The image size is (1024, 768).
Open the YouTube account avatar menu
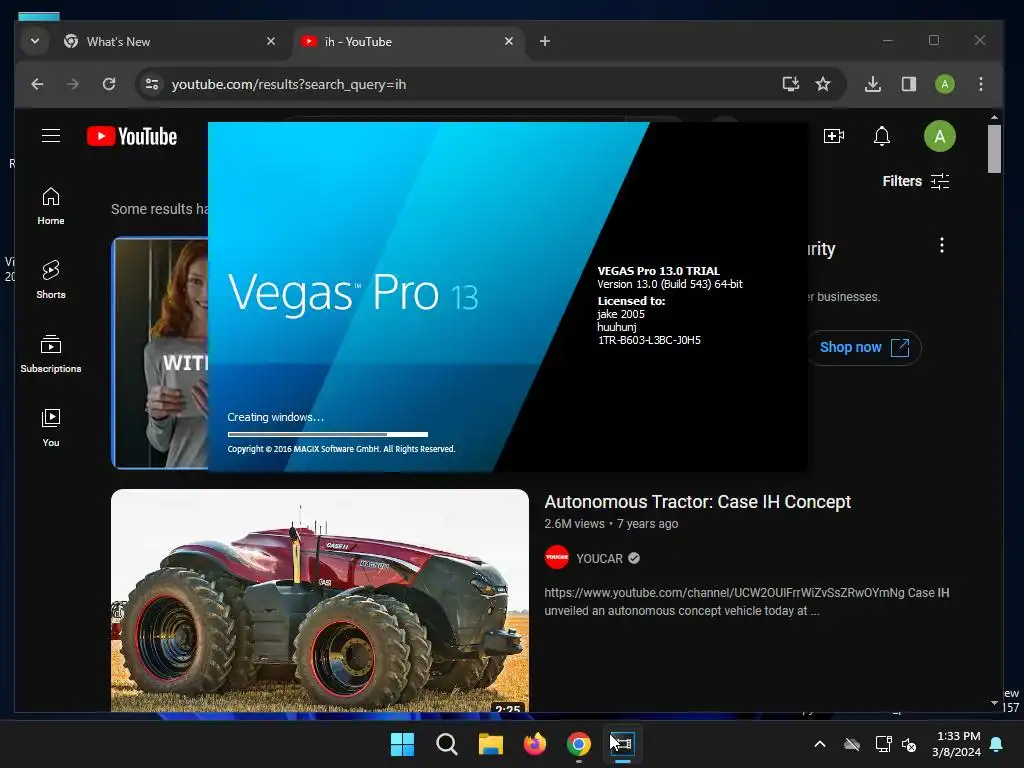(940, 136)
